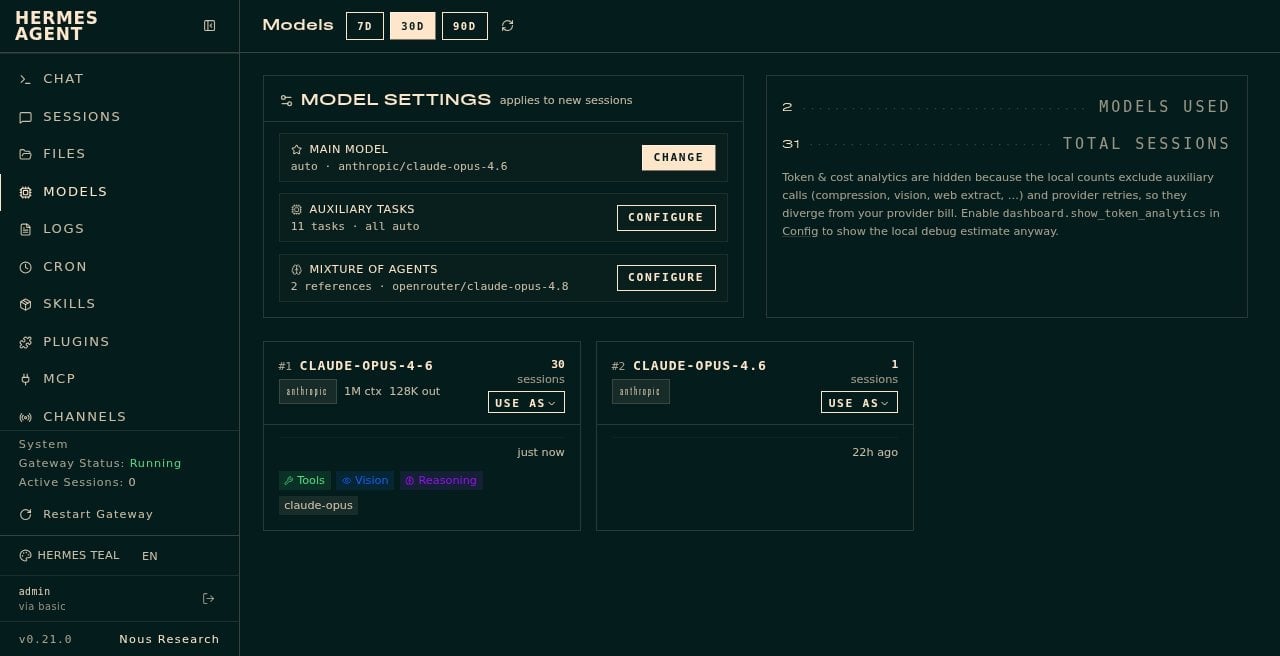Open USE AS dropdown for claude-opus-4.6
This screenshot has width=1280, height=656.
click(x=859, y=402)
